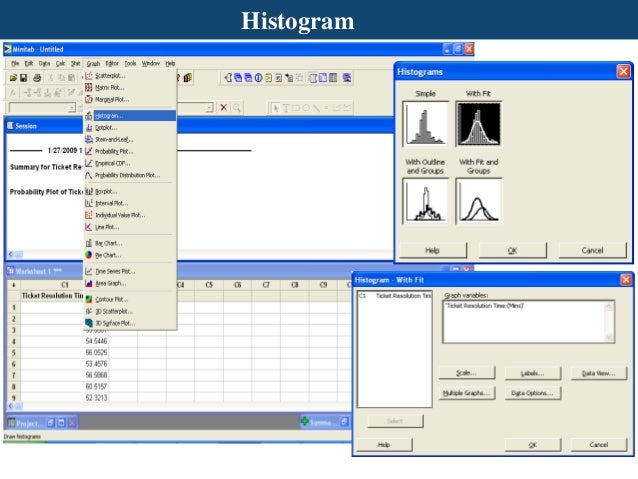638x479 pixels.
Task: Open Scatterplot from the Graph menu
Action: 110,75
